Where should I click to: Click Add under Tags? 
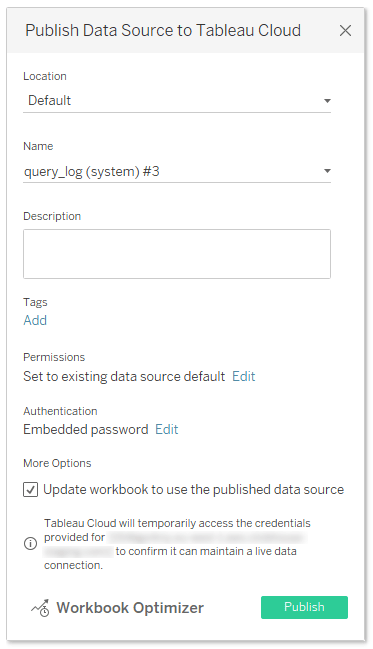(35, 320)
